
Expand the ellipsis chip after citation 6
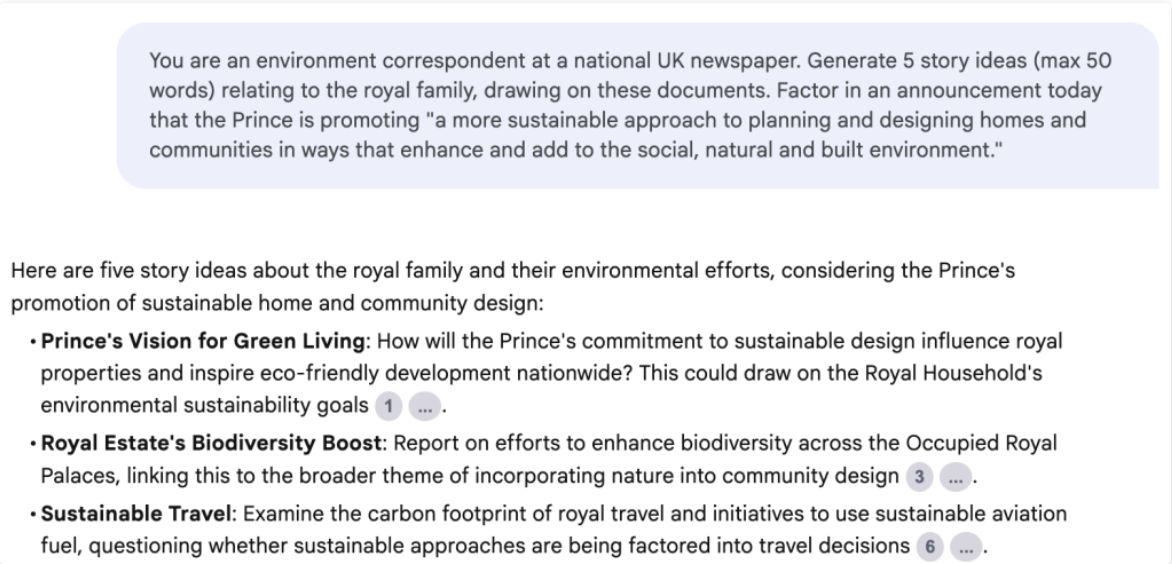point(966,546)
